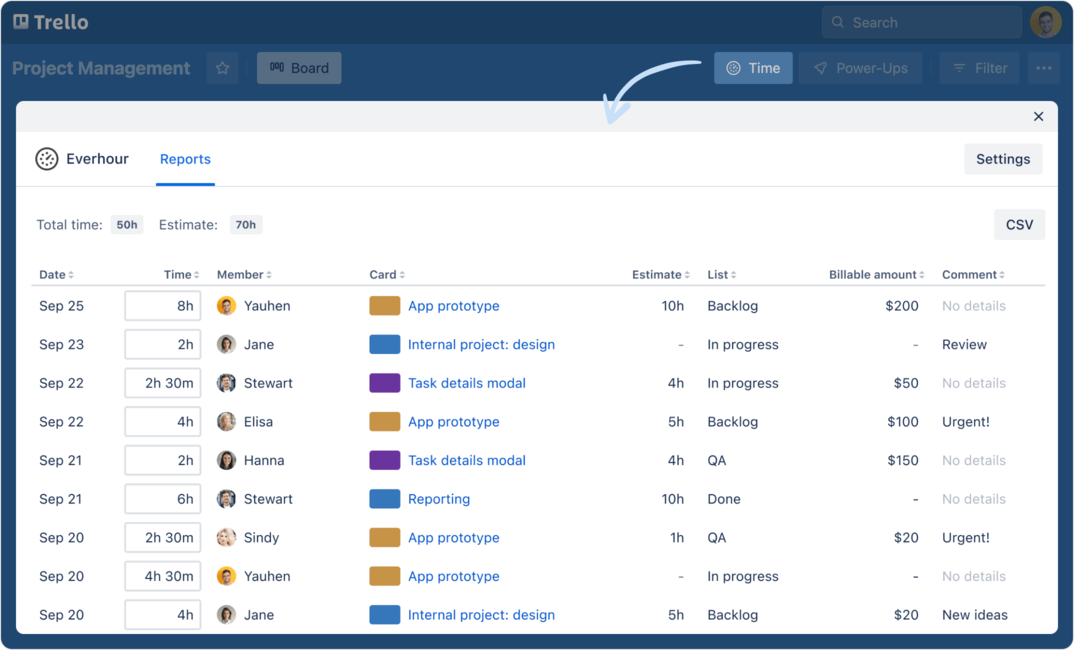This screenshot has height=650, width=1074.
Task: Open Task details modal card by Stewart
Action: (467, 383)
